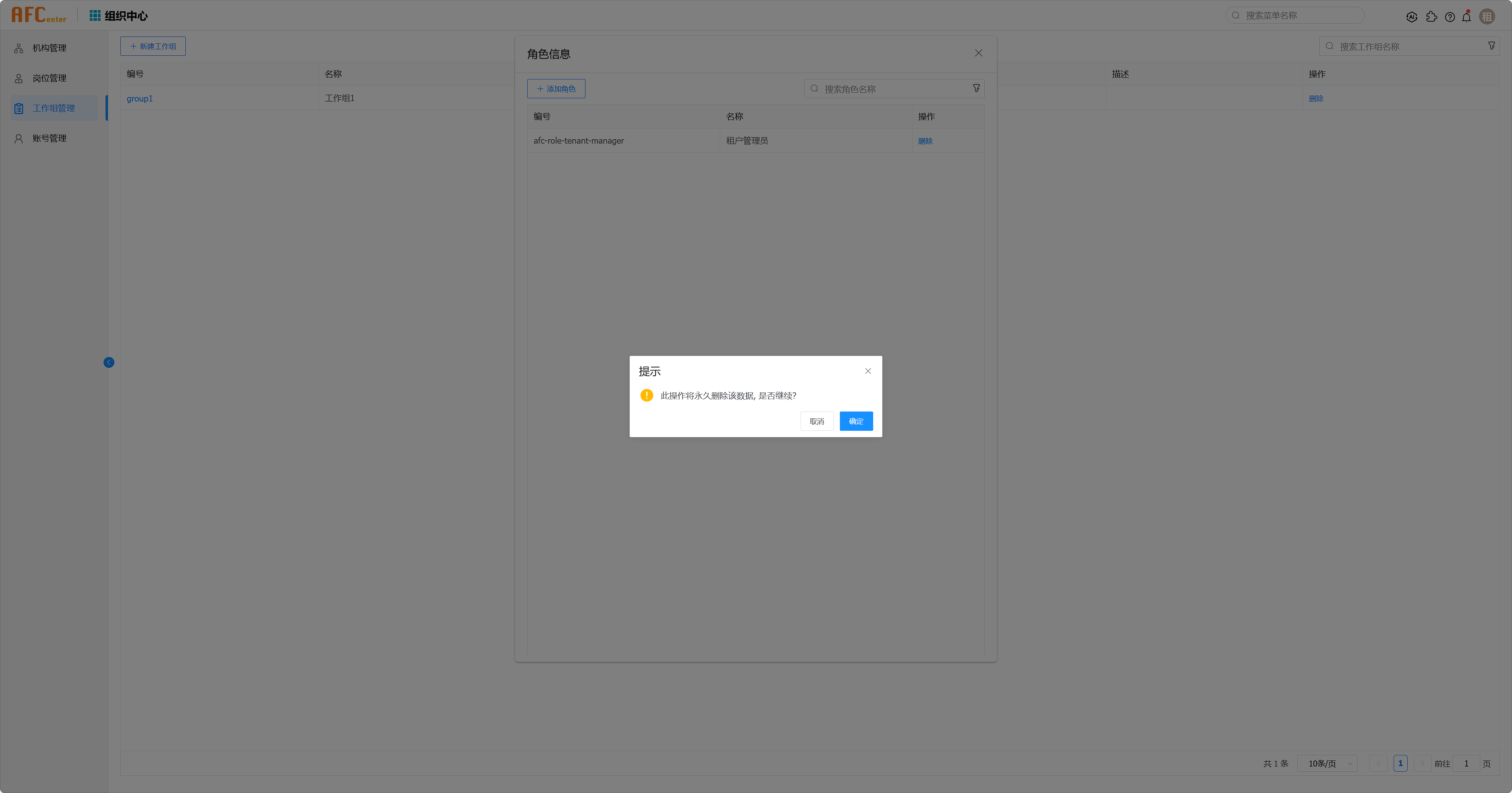Collapse the sidebar with the blue arrow
The height and width of the screenshot is (793, 1512).
(x=109, y=363)
